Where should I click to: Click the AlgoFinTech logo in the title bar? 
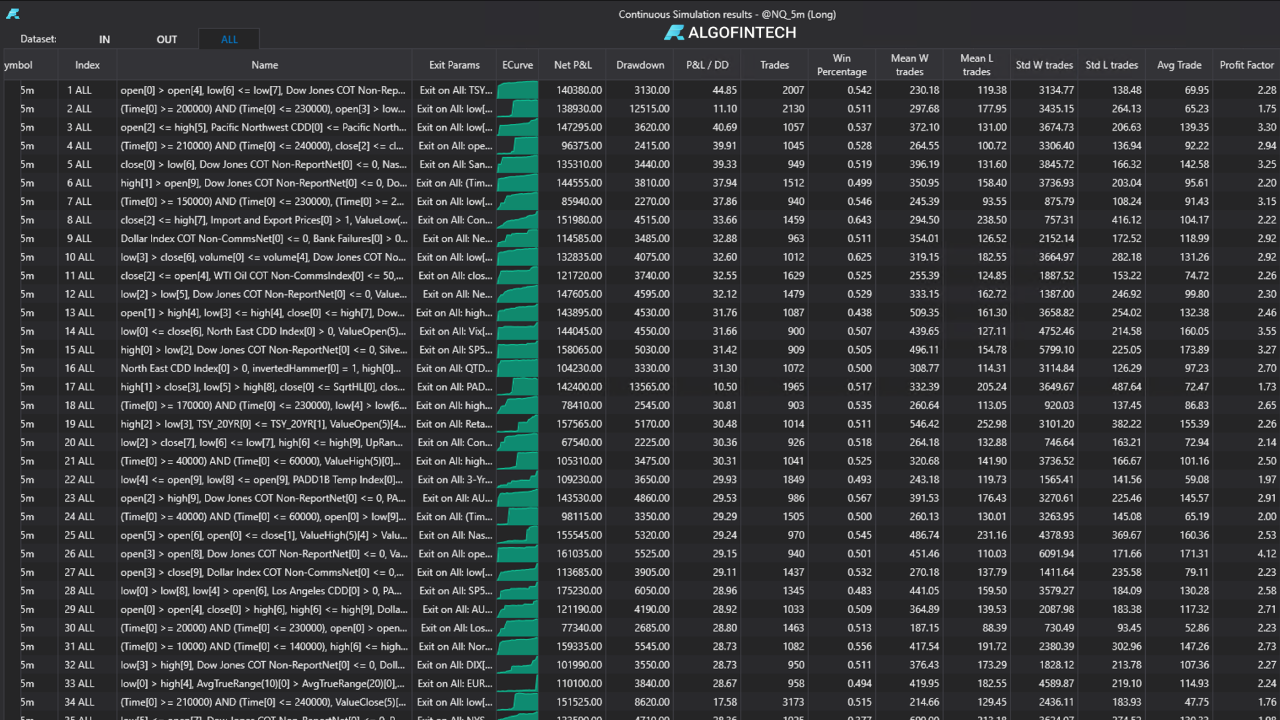(732, 32)
